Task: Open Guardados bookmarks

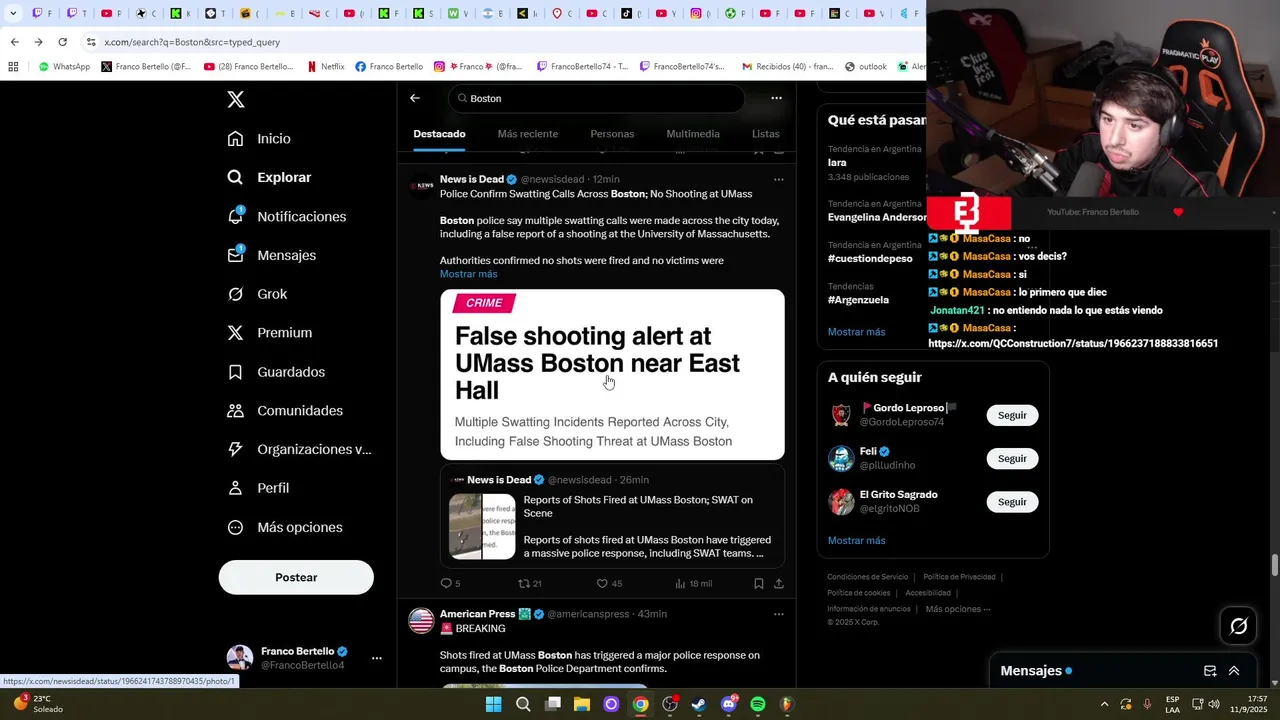Action: pos(276,372)
